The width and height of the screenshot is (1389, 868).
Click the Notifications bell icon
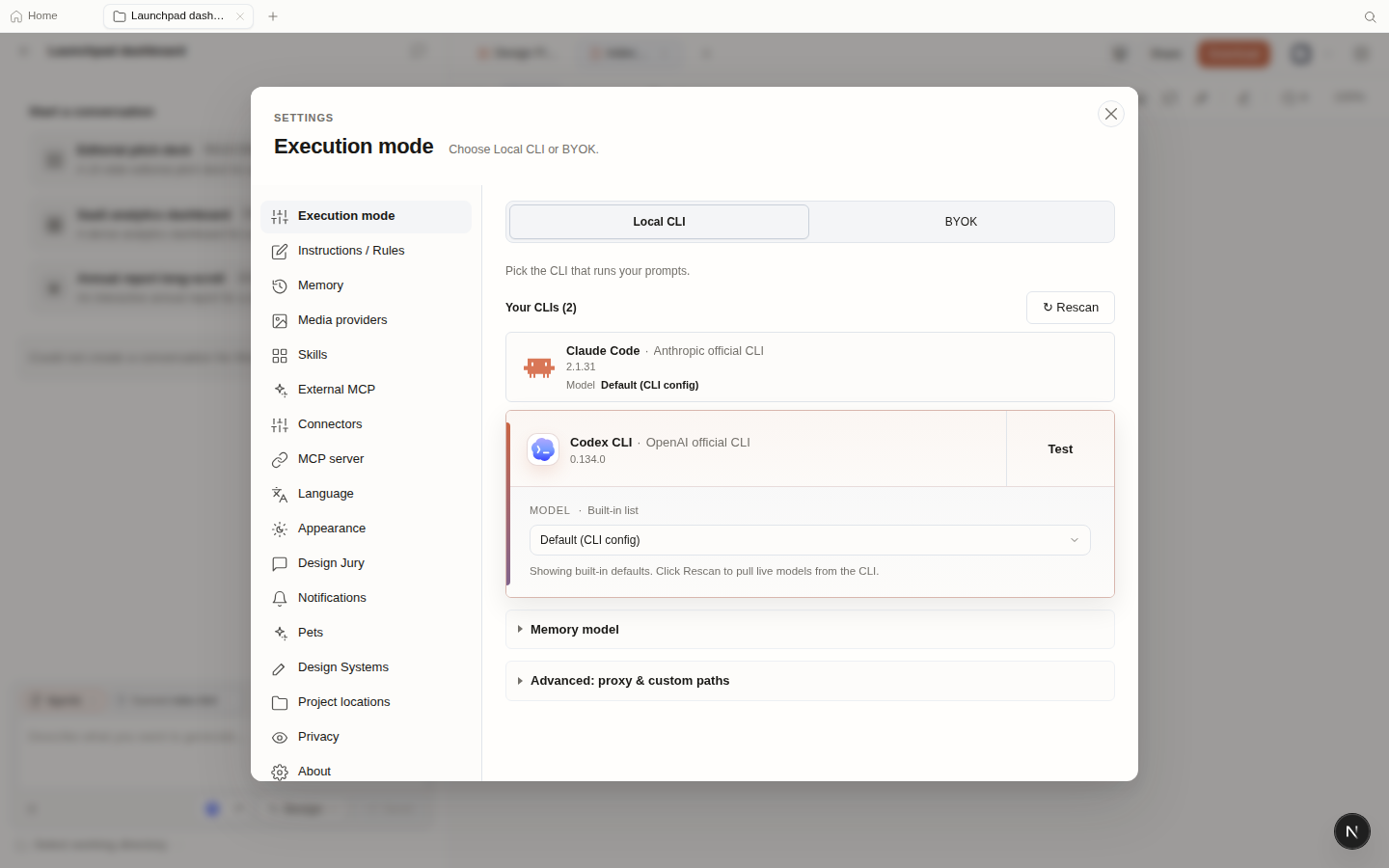(x=280, y=598)
